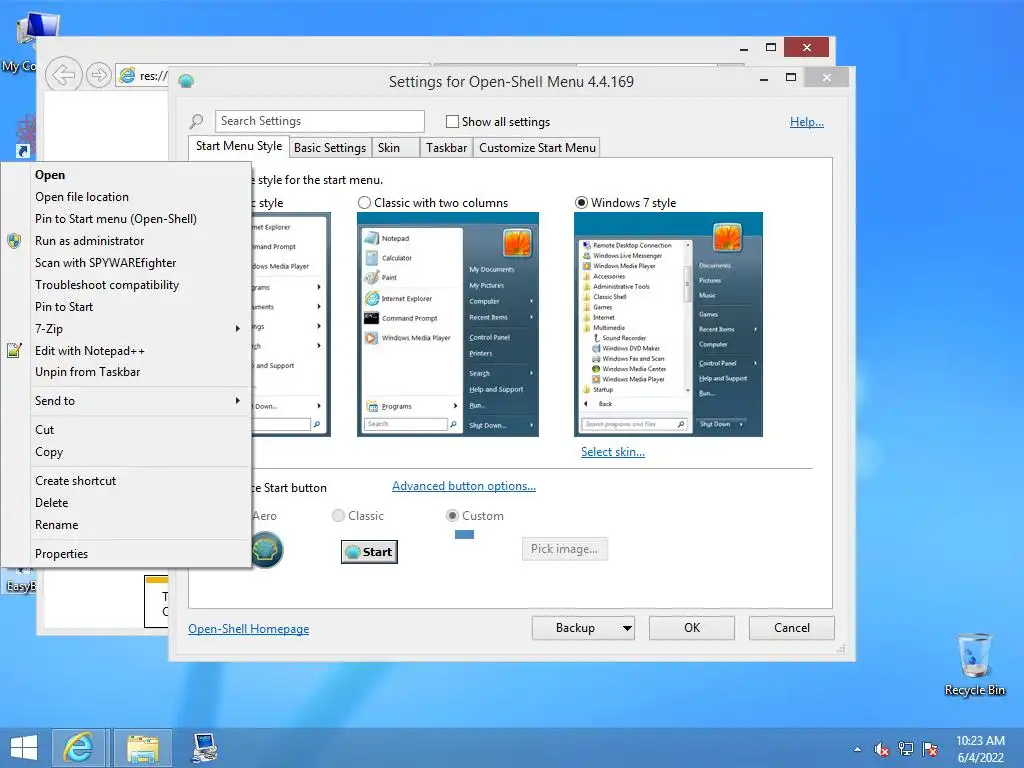The width and height of the screenshot is (1024, 768).
Task: Click the Notepad++ icon in context menu
Action: click(14, 351)
